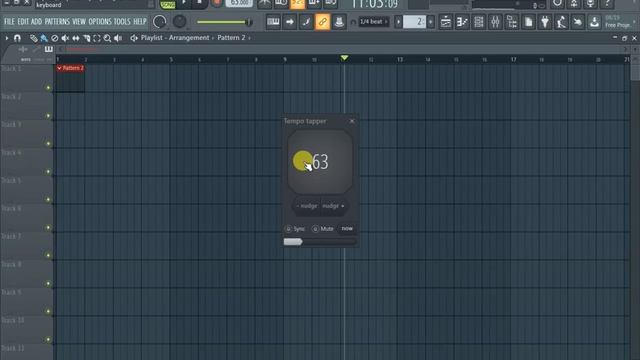Screen dimensions: 640x360
Task: Toggle the SONG mode button
Action: (x=167, y=4)
